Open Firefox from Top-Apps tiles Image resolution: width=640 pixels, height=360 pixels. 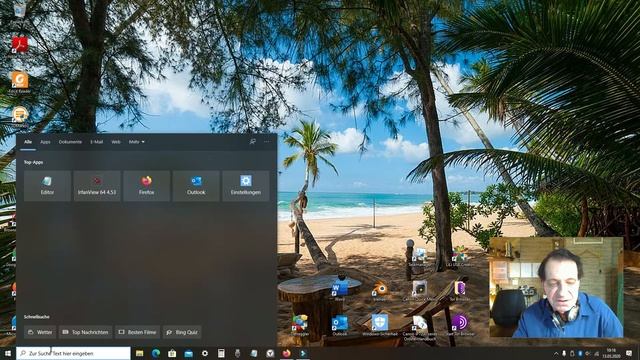[147, 186]
